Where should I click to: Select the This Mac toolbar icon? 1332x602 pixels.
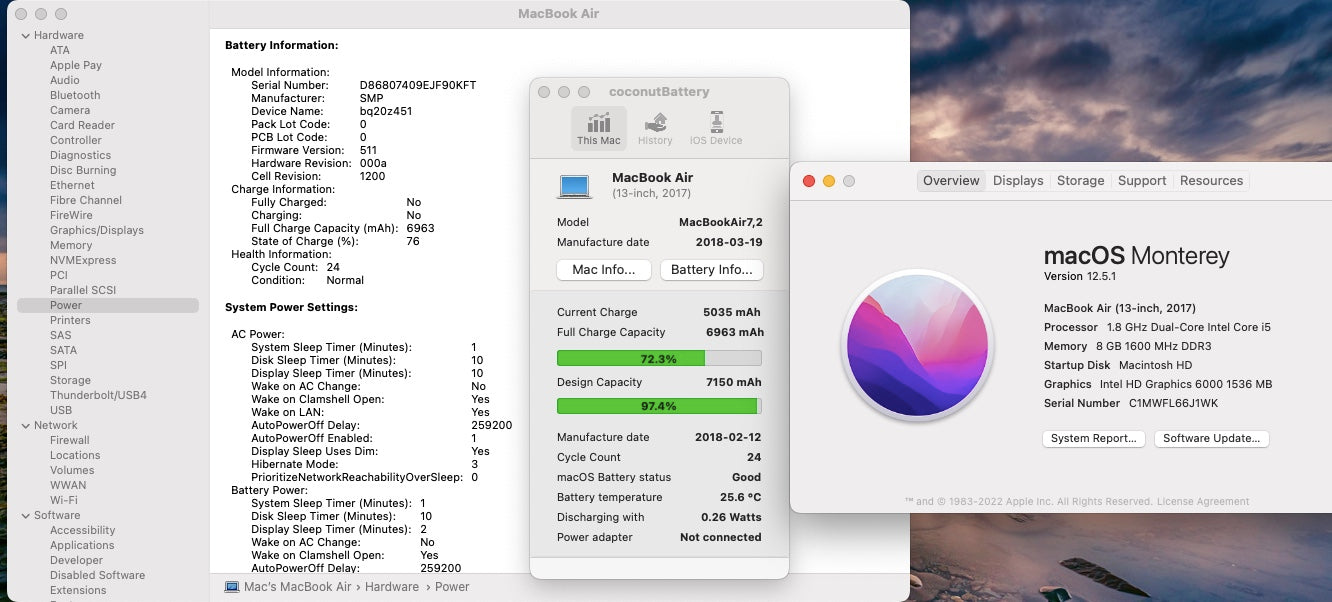click(x=598, y=128)
